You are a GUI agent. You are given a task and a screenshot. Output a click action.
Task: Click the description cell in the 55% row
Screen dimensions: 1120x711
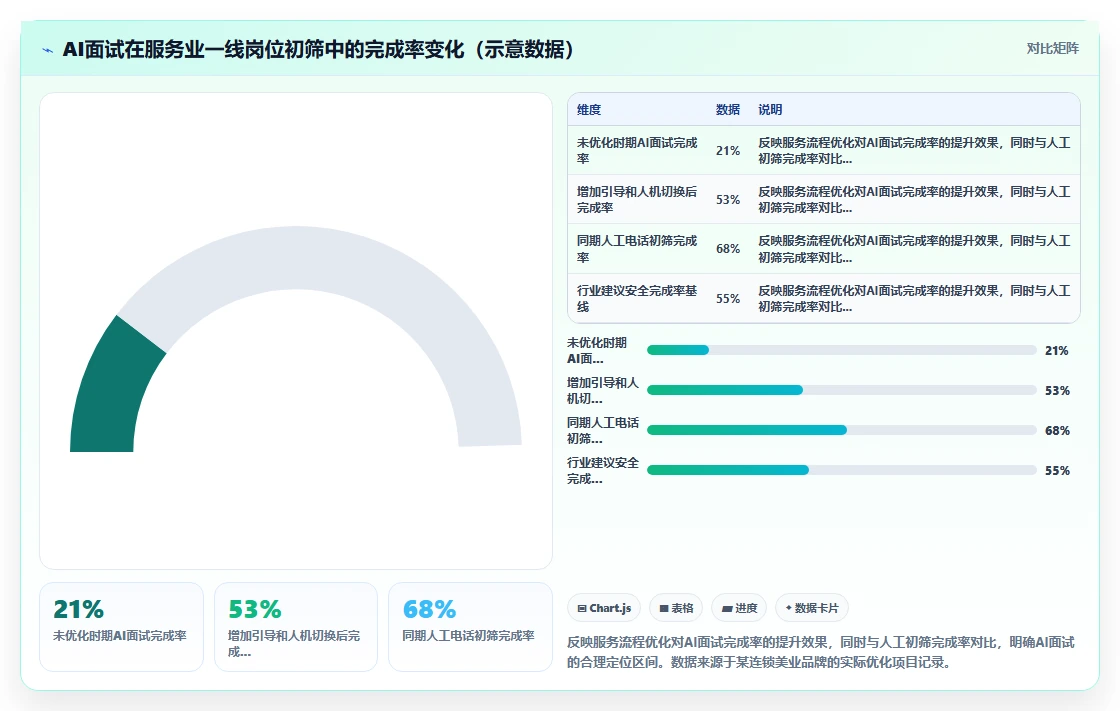914,299
